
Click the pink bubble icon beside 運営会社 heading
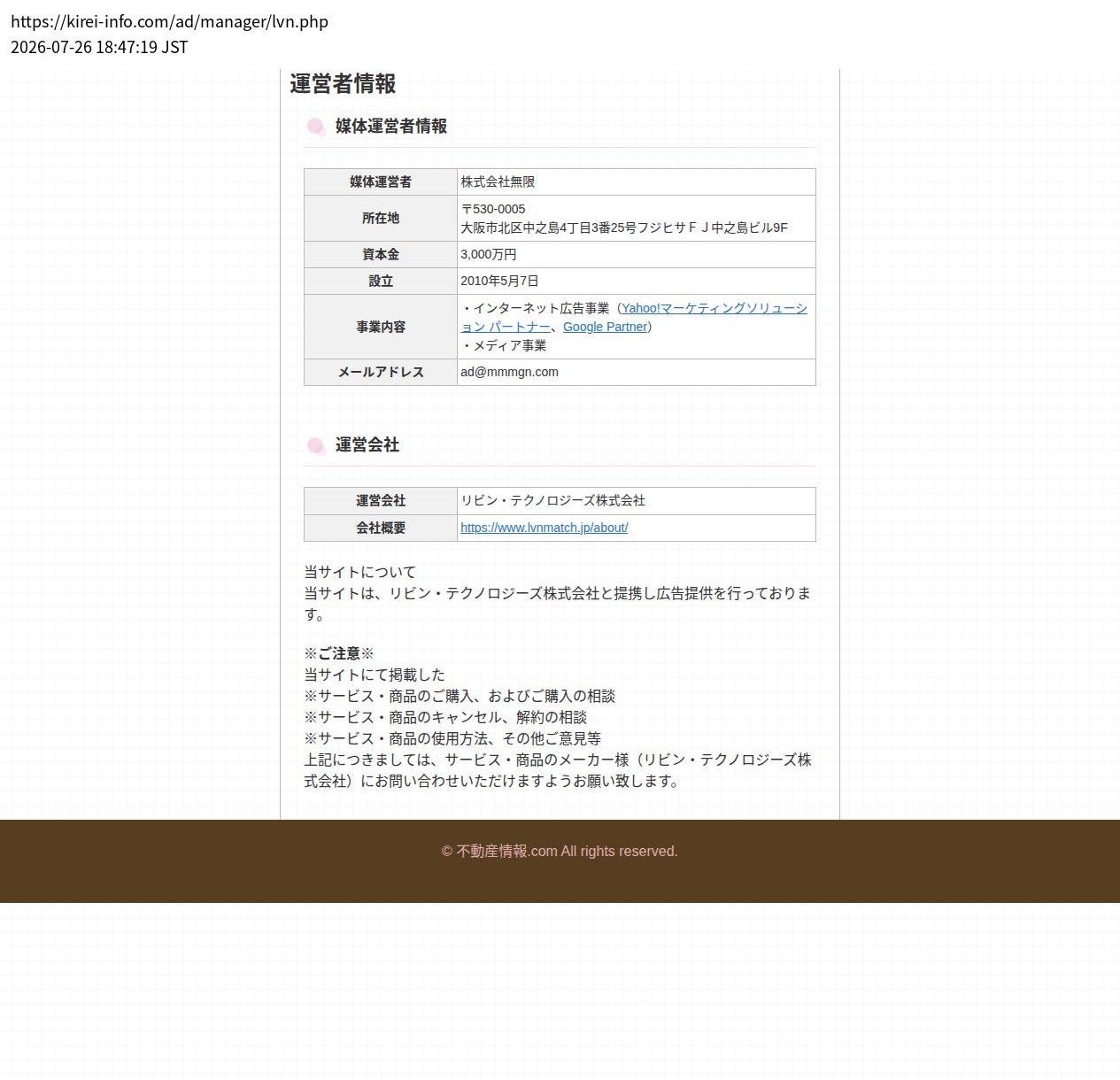[x=316, y=445]
